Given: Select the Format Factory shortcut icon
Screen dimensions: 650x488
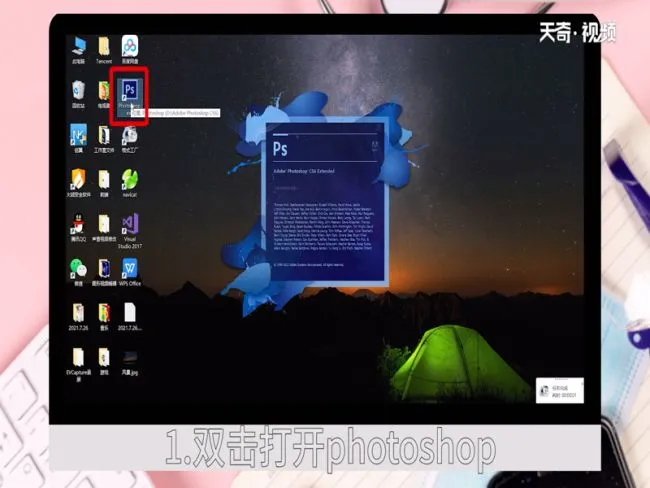Looking at the screenshot, I should click(130, 139).
